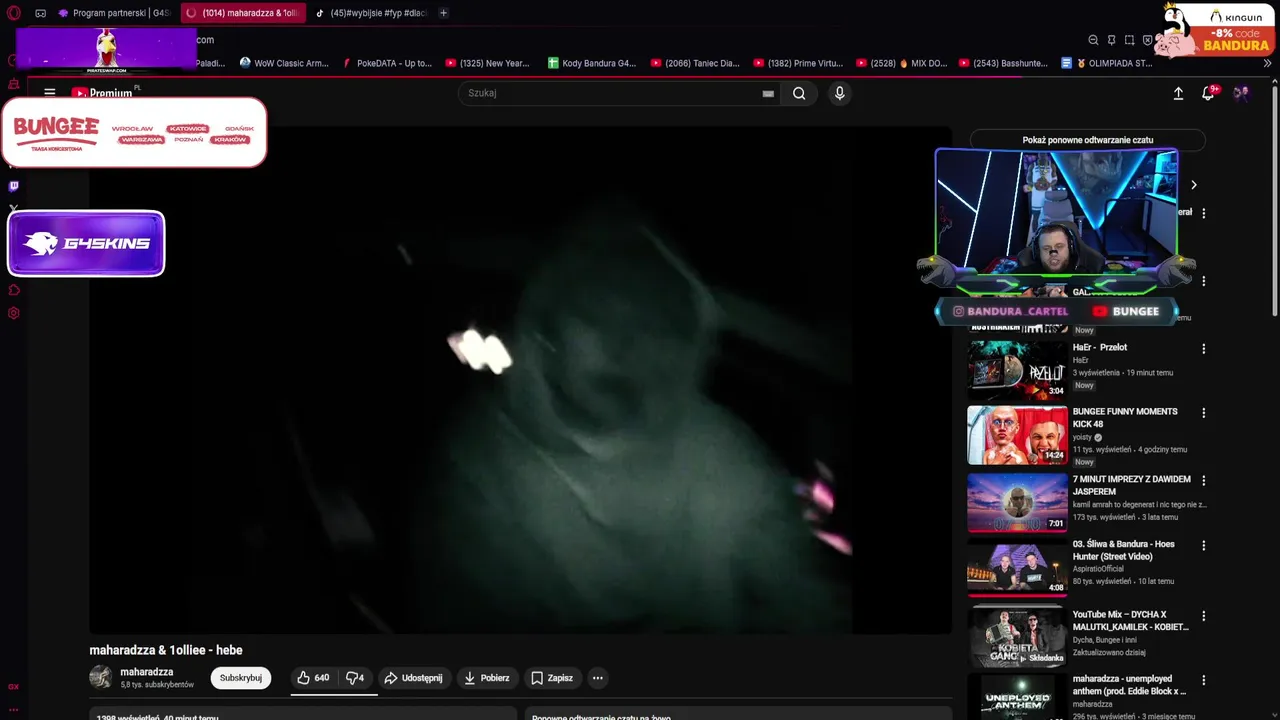Open GX Corner gamepad icon in tab bar
Viewport: 1280px width, 720px height.
click(40, 13)
